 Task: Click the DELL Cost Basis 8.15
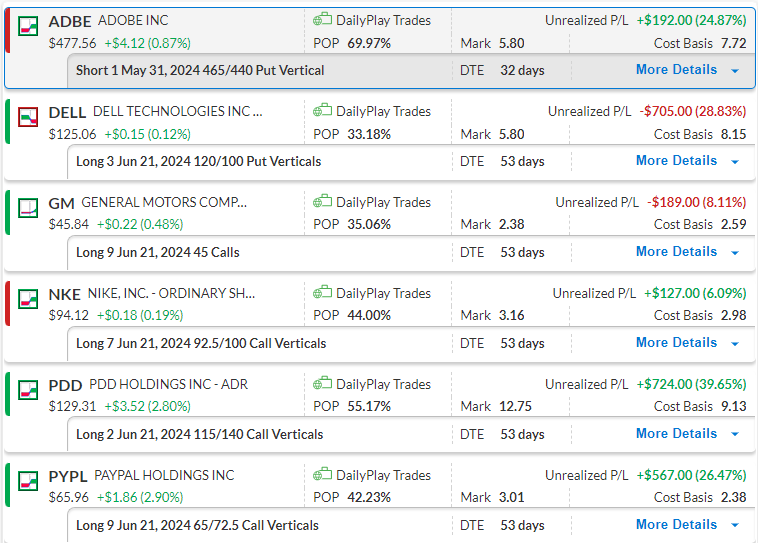tap(734, 134)
